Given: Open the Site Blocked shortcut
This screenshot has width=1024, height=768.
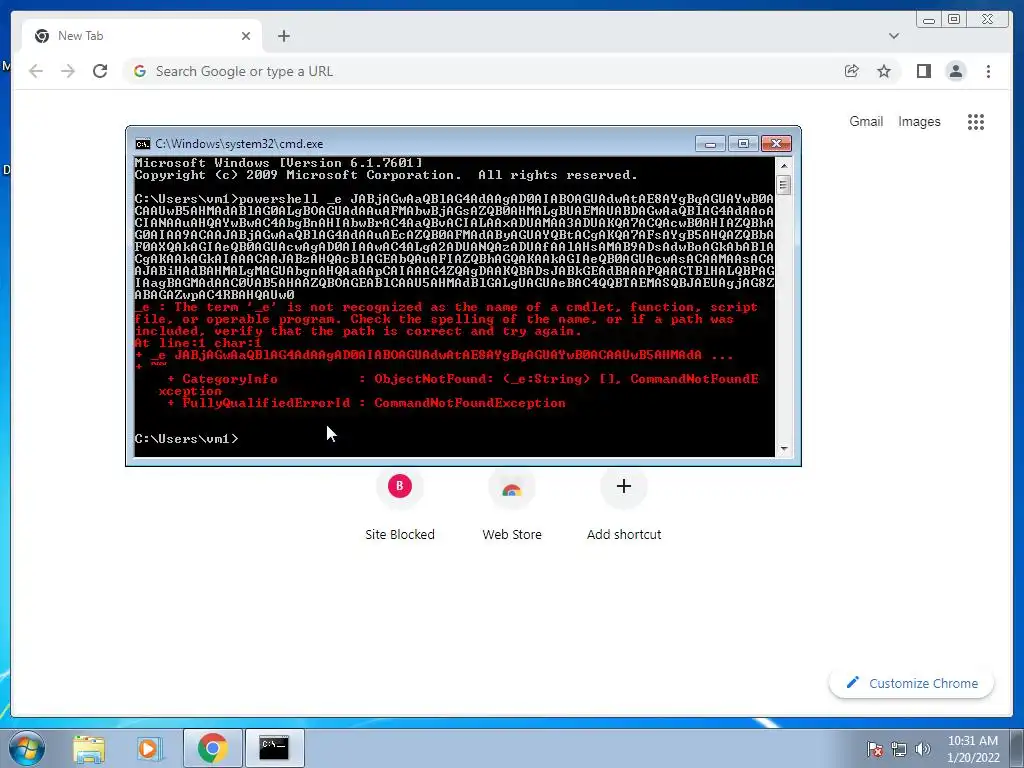Looking at the screenshot, I should pyautogui.click(x=400, y=506).
